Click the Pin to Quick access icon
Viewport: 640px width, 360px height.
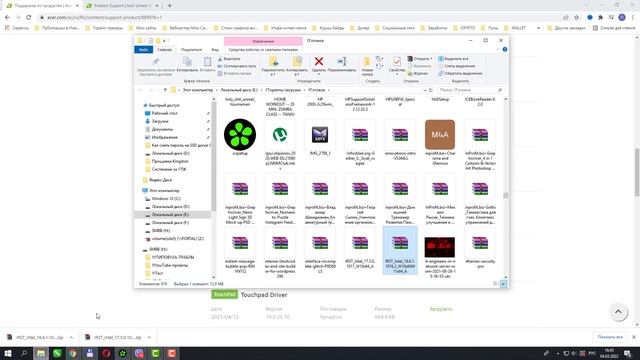156,62
